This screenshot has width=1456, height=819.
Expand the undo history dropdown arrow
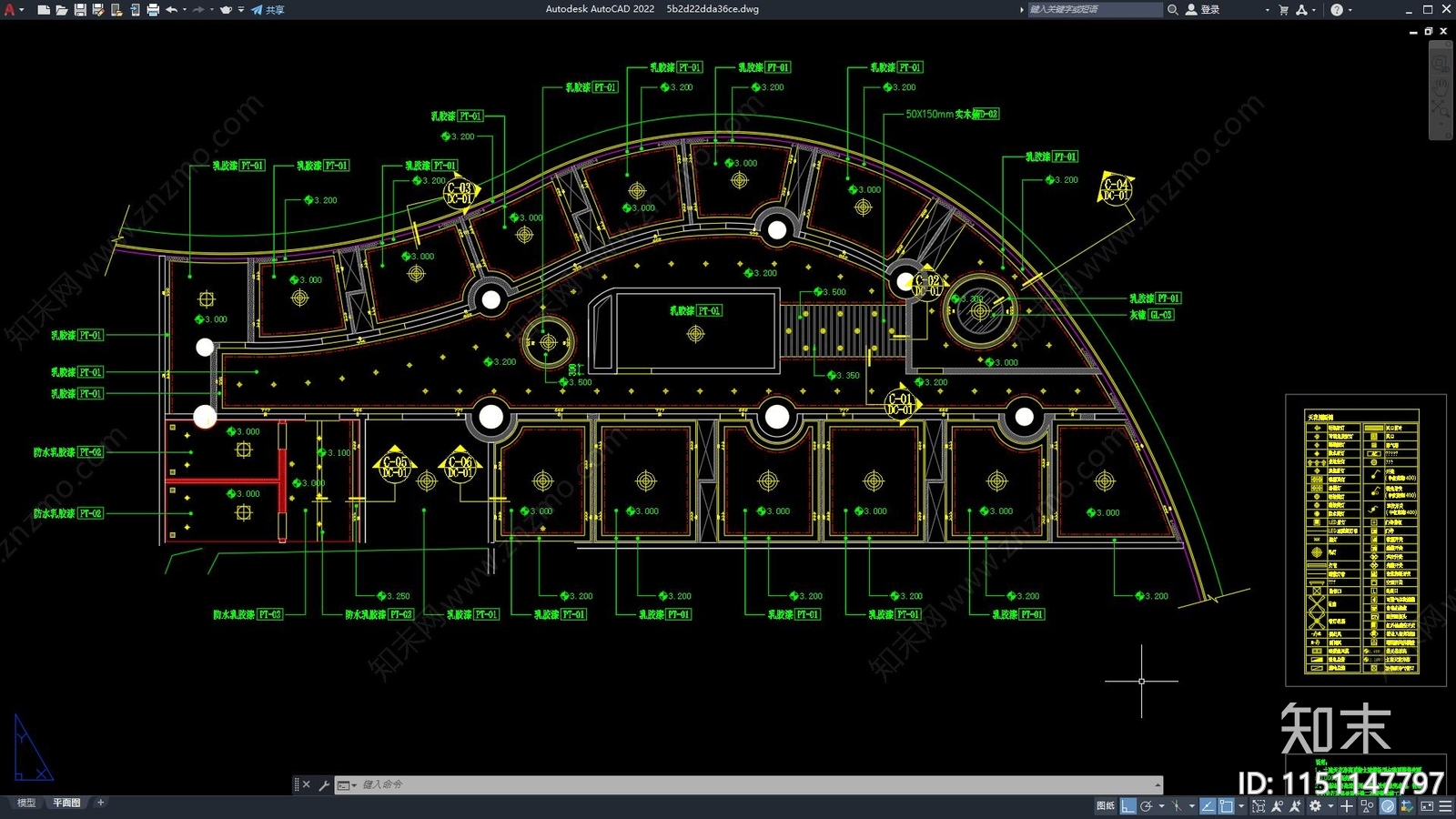tap(185, 10)
